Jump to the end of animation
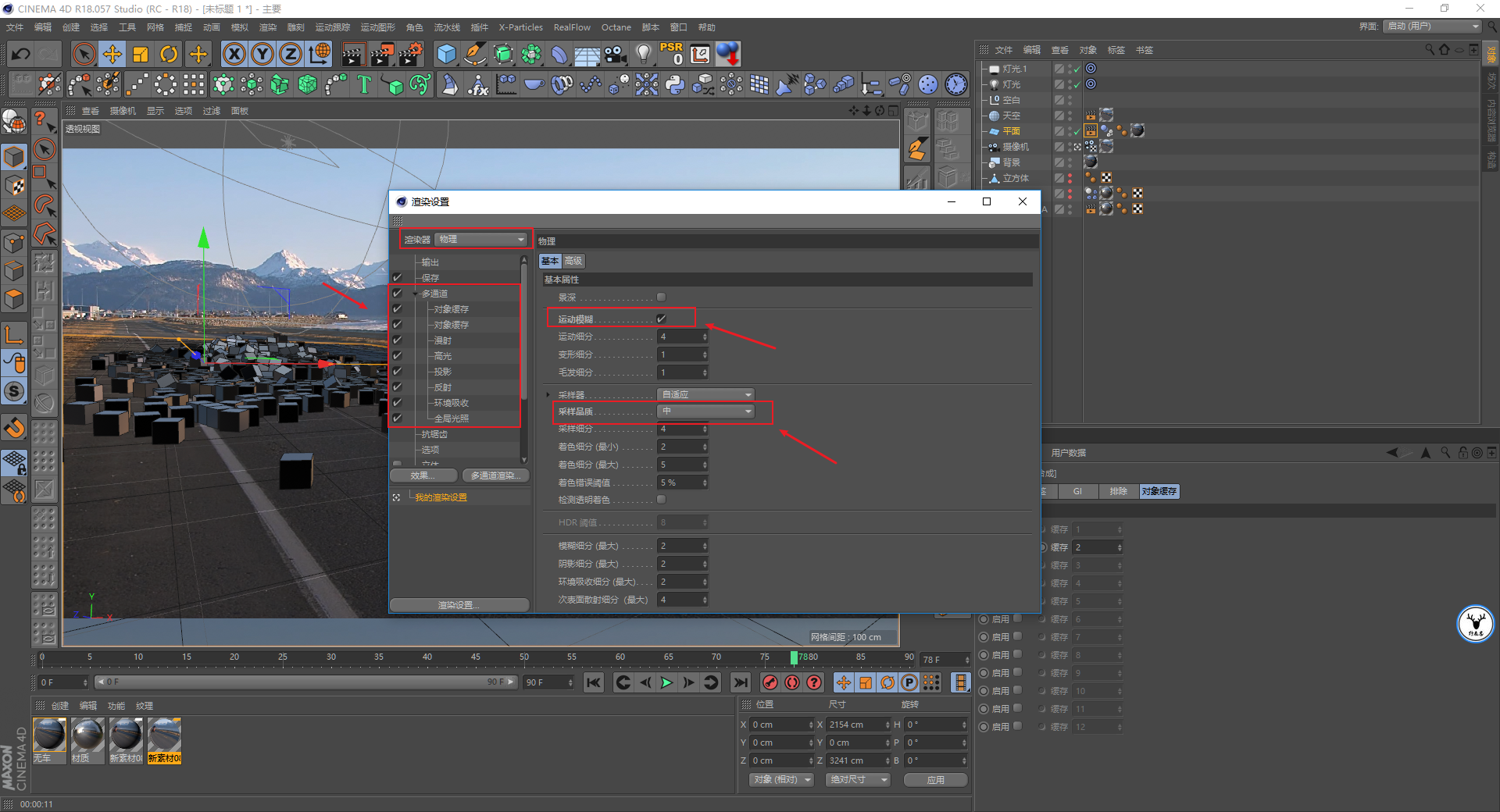 [741, 683]
